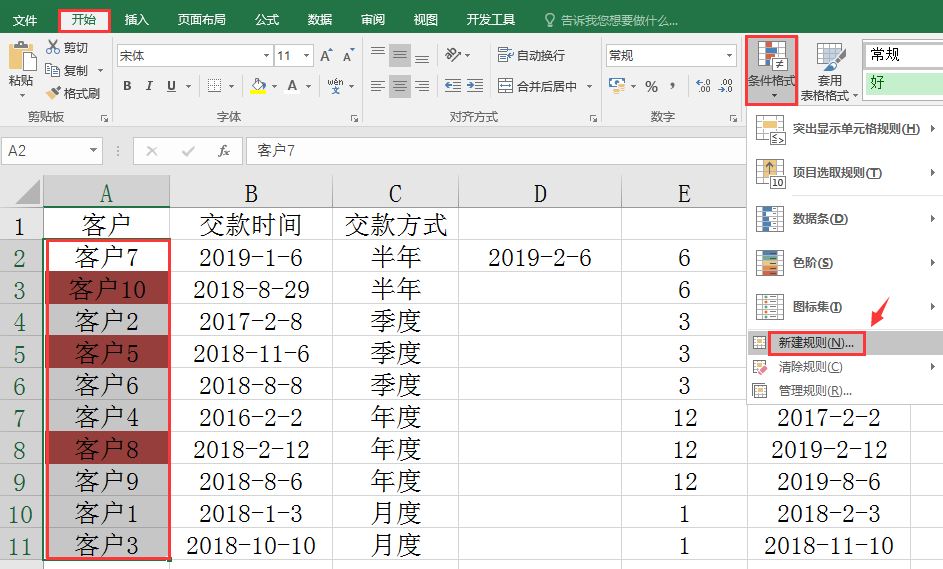The image size is (943, 569).
Task: Open the 文件 tab
Action: point(25,20)
